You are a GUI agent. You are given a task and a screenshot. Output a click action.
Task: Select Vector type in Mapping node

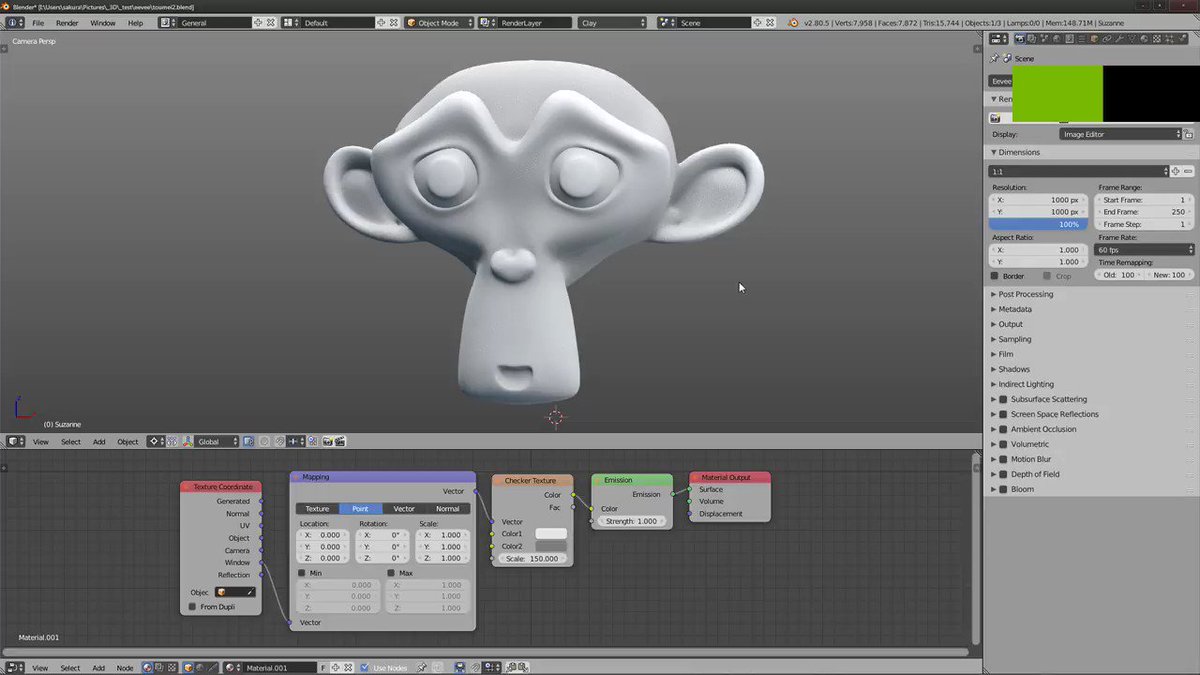point(404,508)
